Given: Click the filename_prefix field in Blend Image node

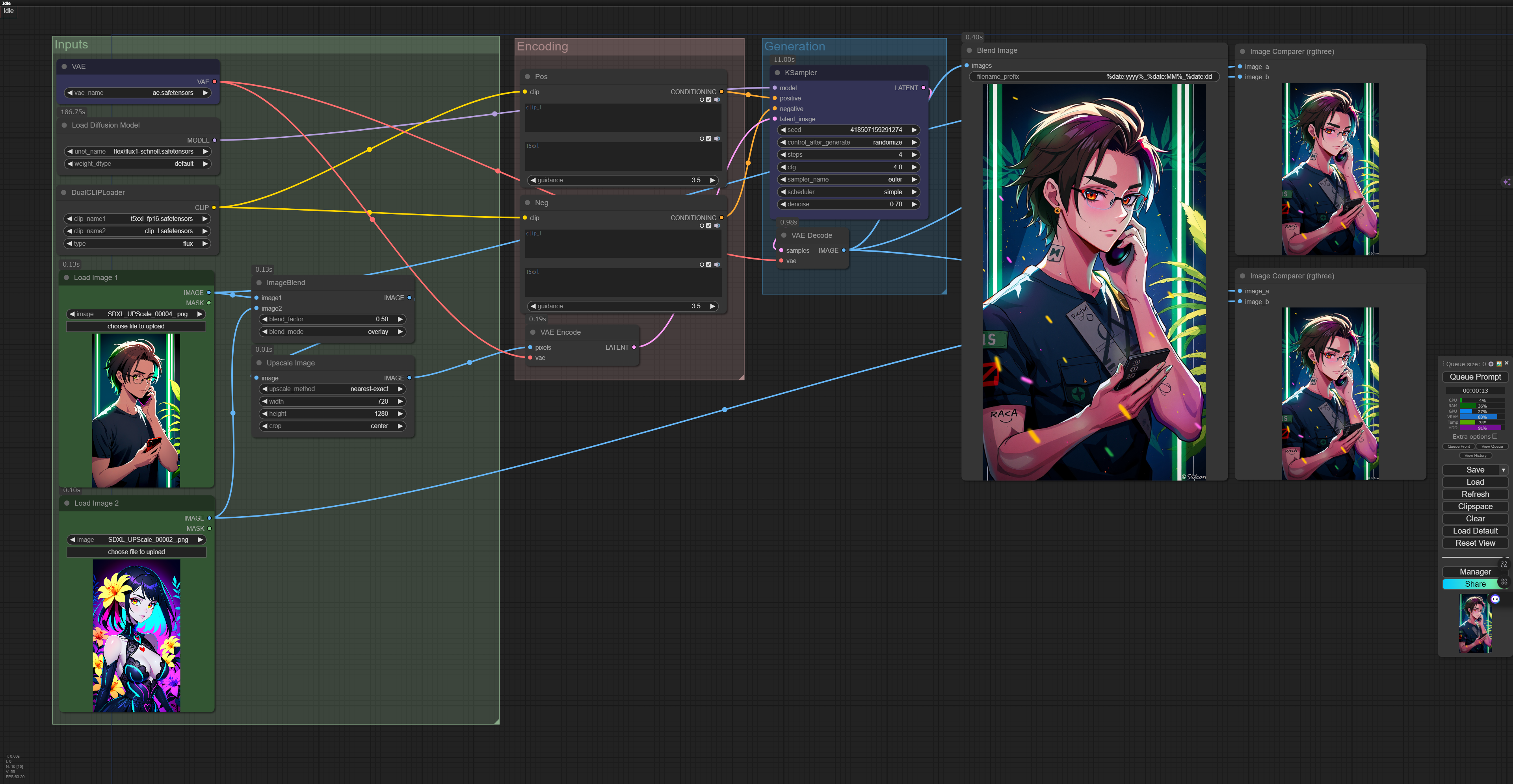Looking at the screenshot, I should pyautogui.click(x=1094, y=77).
